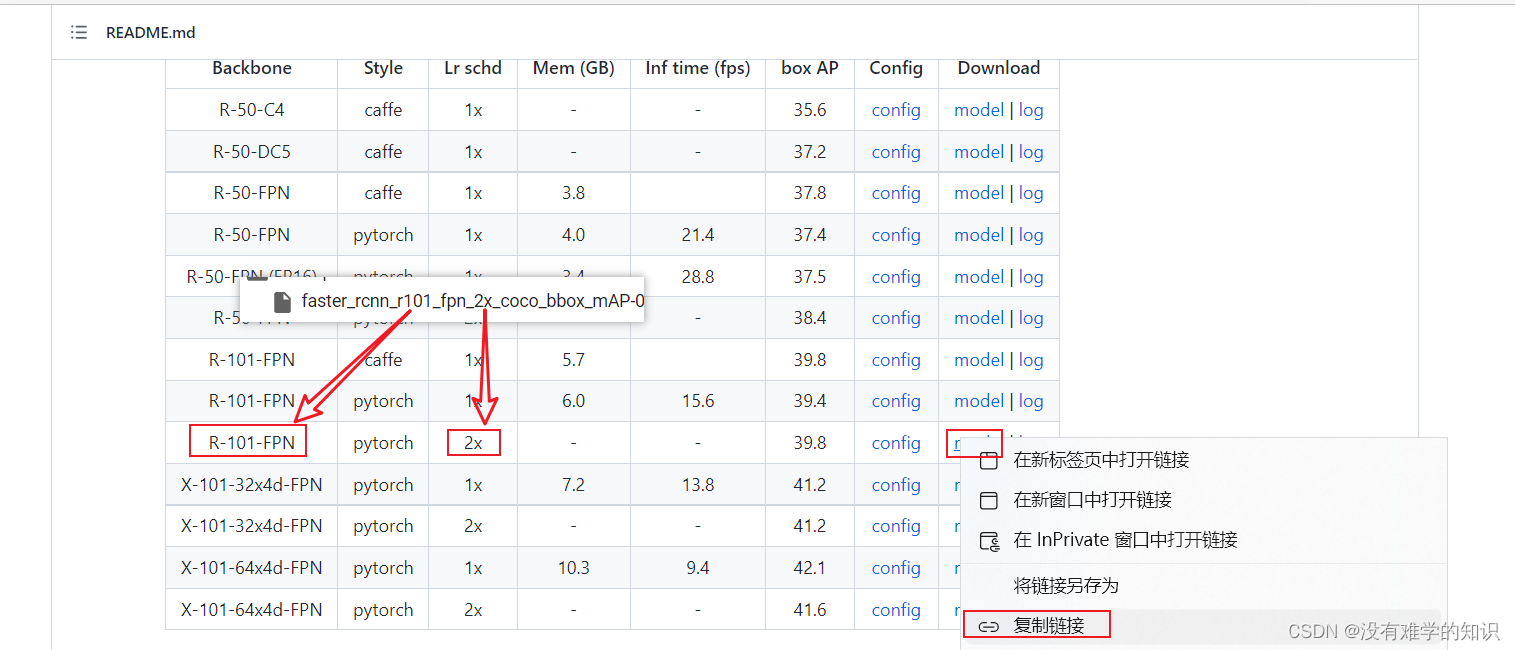Open the README outline list icon
Screen dimensions: 1515x650
point(79,33)
